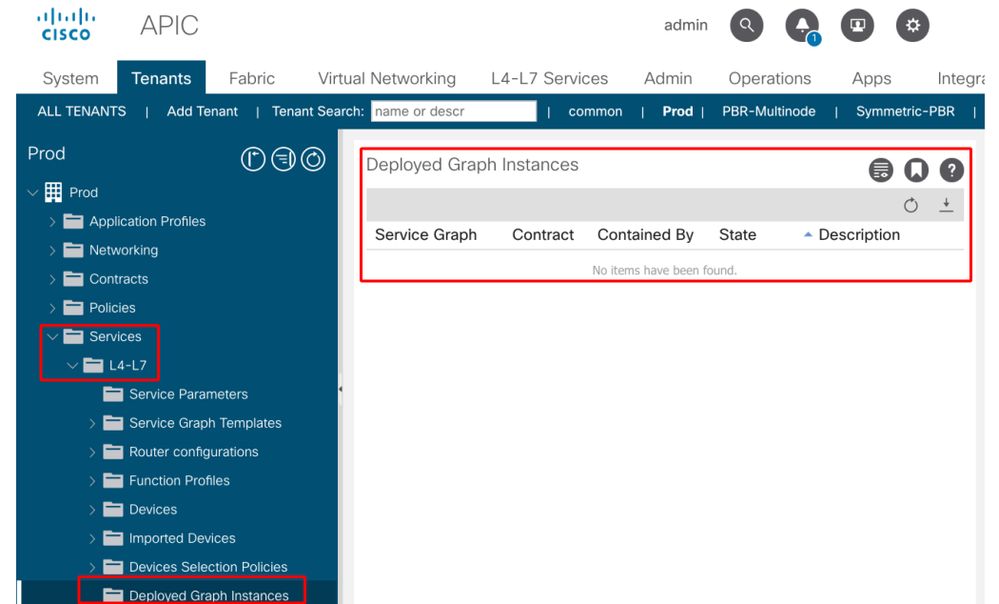Click the Application Profiles folder icon
The width and height of the screenshot is (999, 604).
(73, 221)
